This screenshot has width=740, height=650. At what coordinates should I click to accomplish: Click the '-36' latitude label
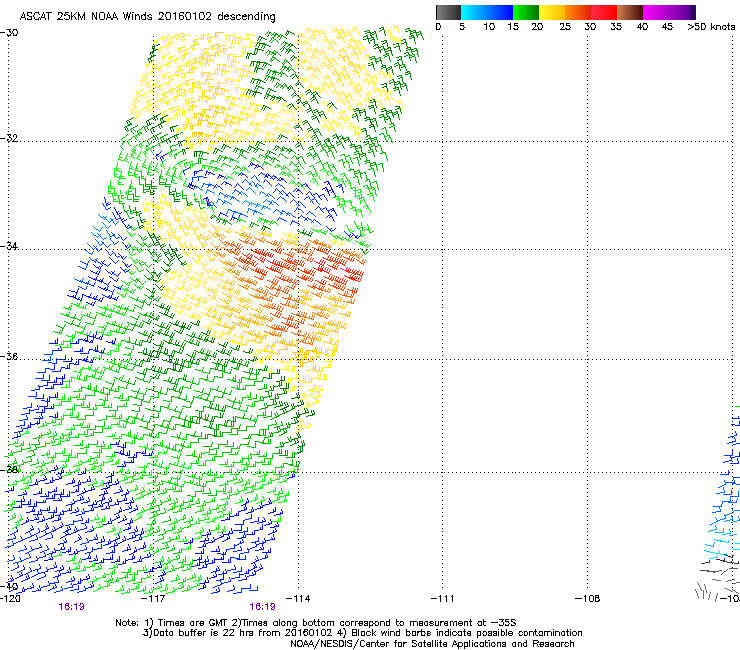[x=9, y=356]
